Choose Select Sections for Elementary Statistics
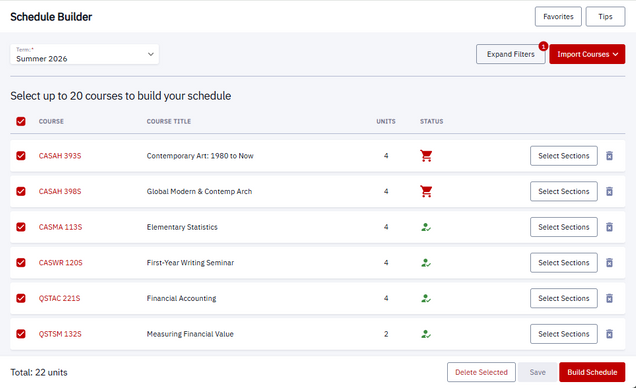Image resolution: width=636 pixels, height=388 pixels. pos(563,227)
